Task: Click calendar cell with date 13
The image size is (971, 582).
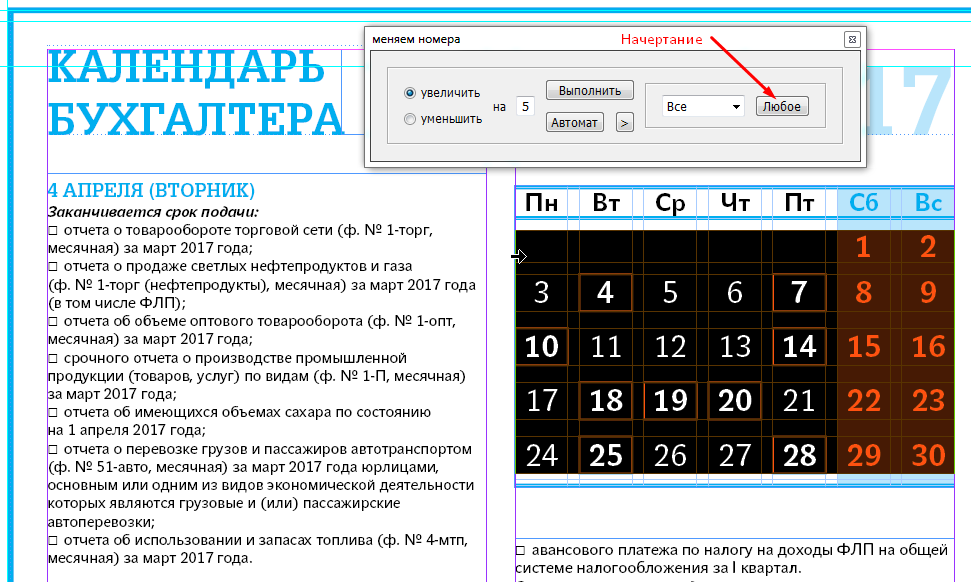Action: [x=734, y=346]
